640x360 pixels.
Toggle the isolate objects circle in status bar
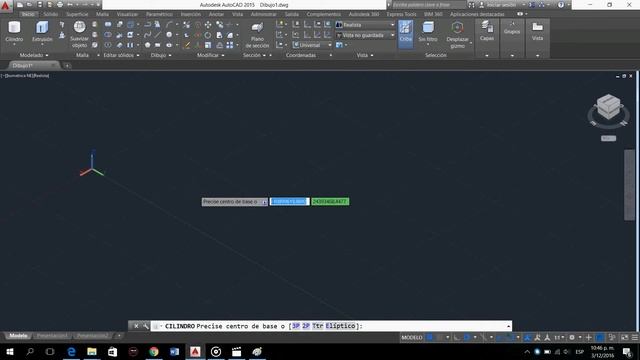[600, 338]
